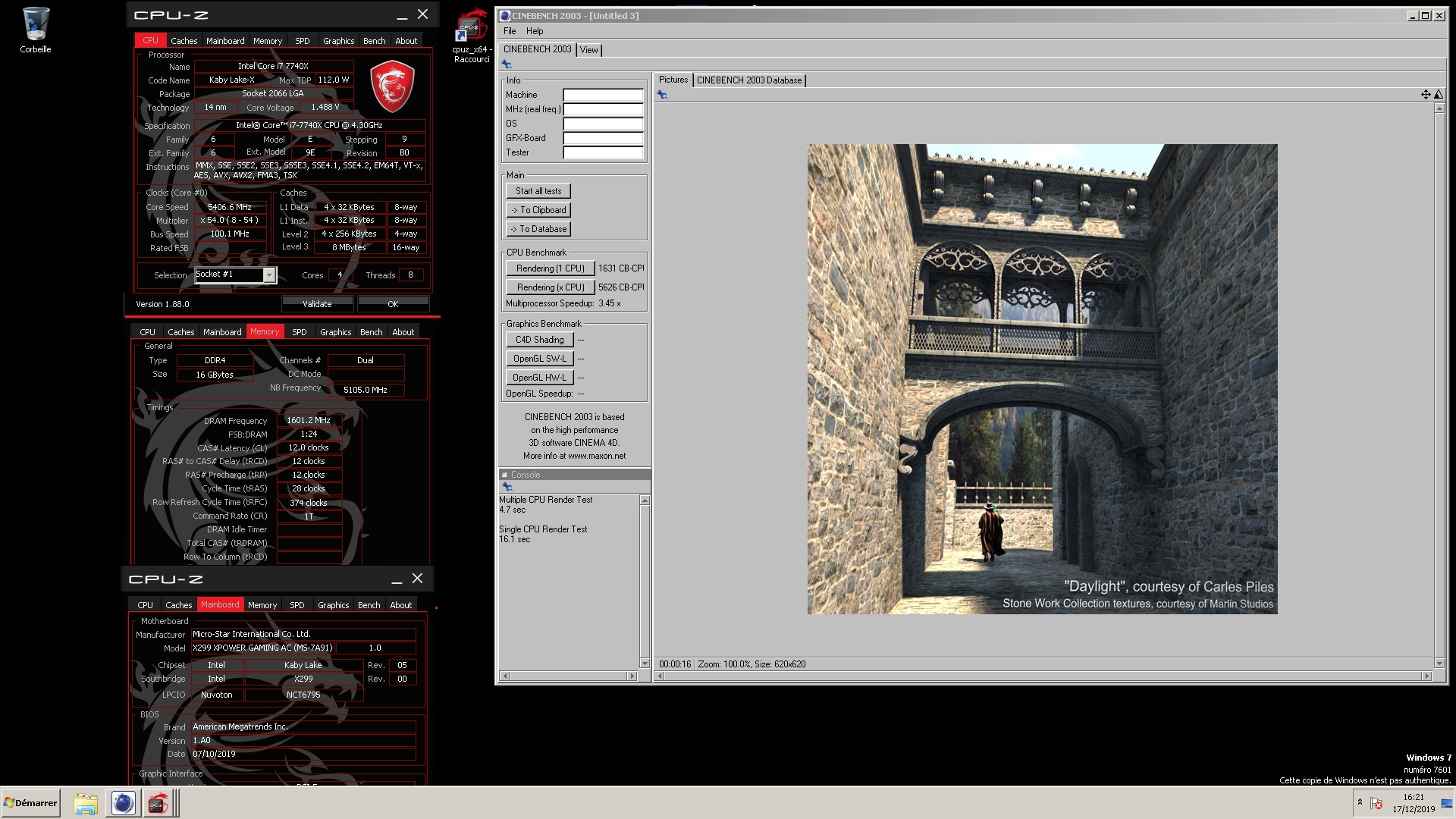Click the To Database button
This screenshot has height=819, width=1456.
coord(538,229)
